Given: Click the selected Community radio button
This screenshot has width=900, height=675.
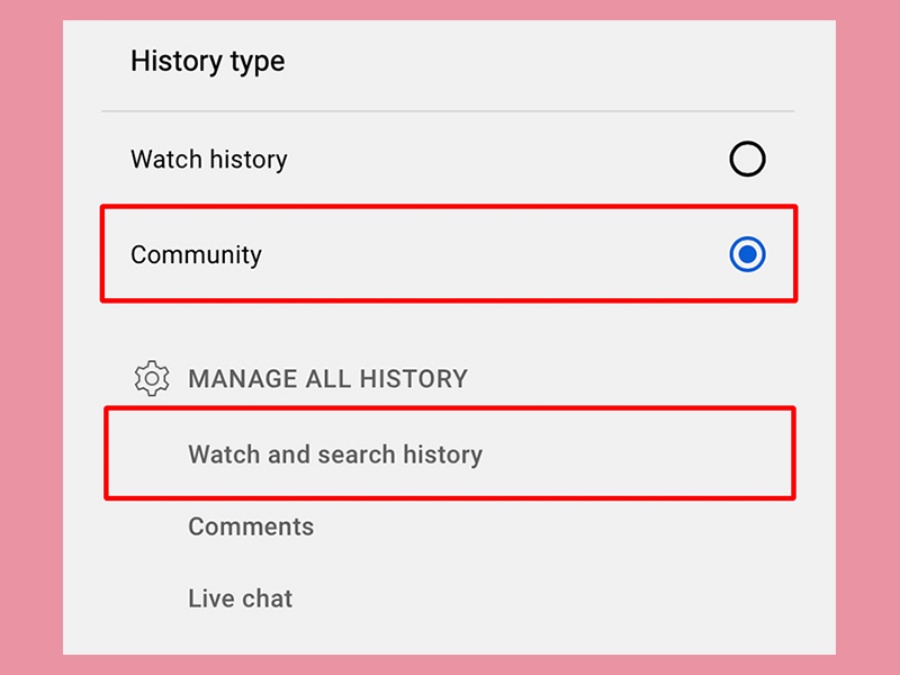Looking at the screenshot, I should pyautogui.click(x=747, y=255).
